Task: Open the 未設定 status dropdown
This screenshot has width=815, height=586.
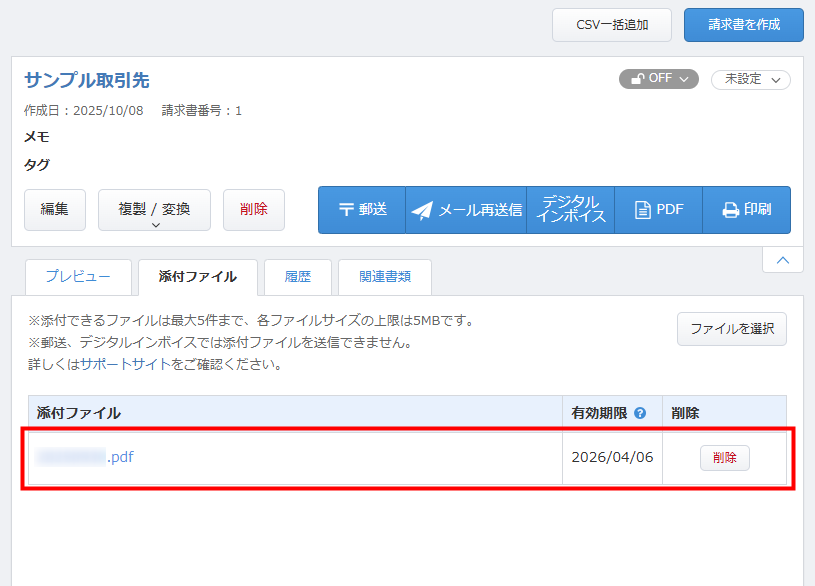Action: [750, 79]
